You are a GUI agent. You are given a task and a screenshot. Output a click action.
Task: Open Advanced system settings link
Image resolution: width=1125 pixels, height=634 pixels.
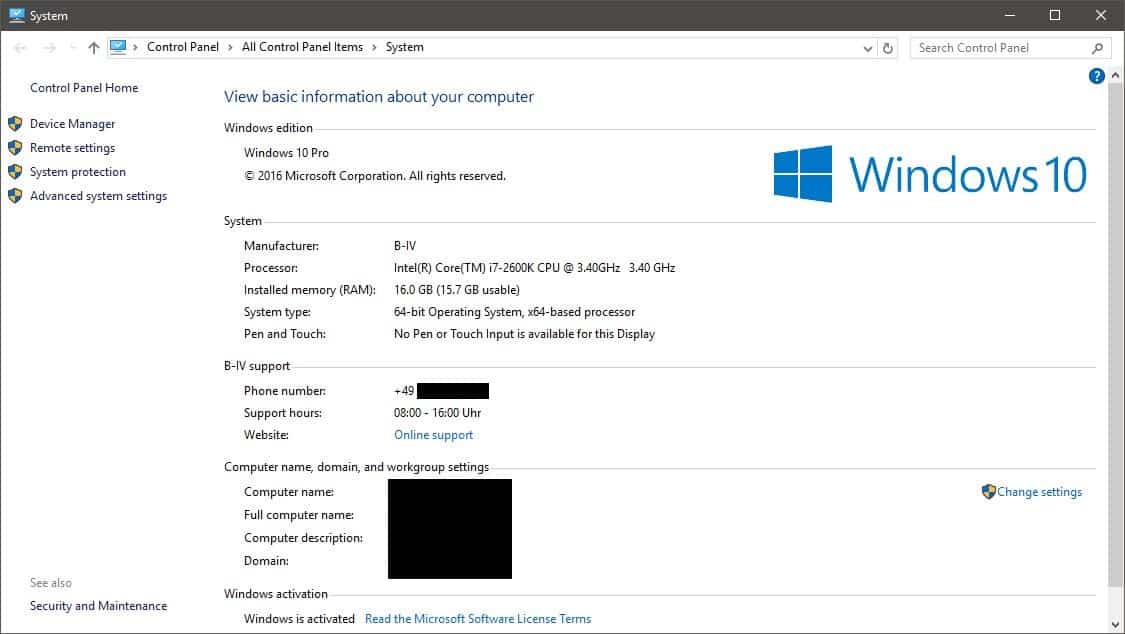(98, 196)
